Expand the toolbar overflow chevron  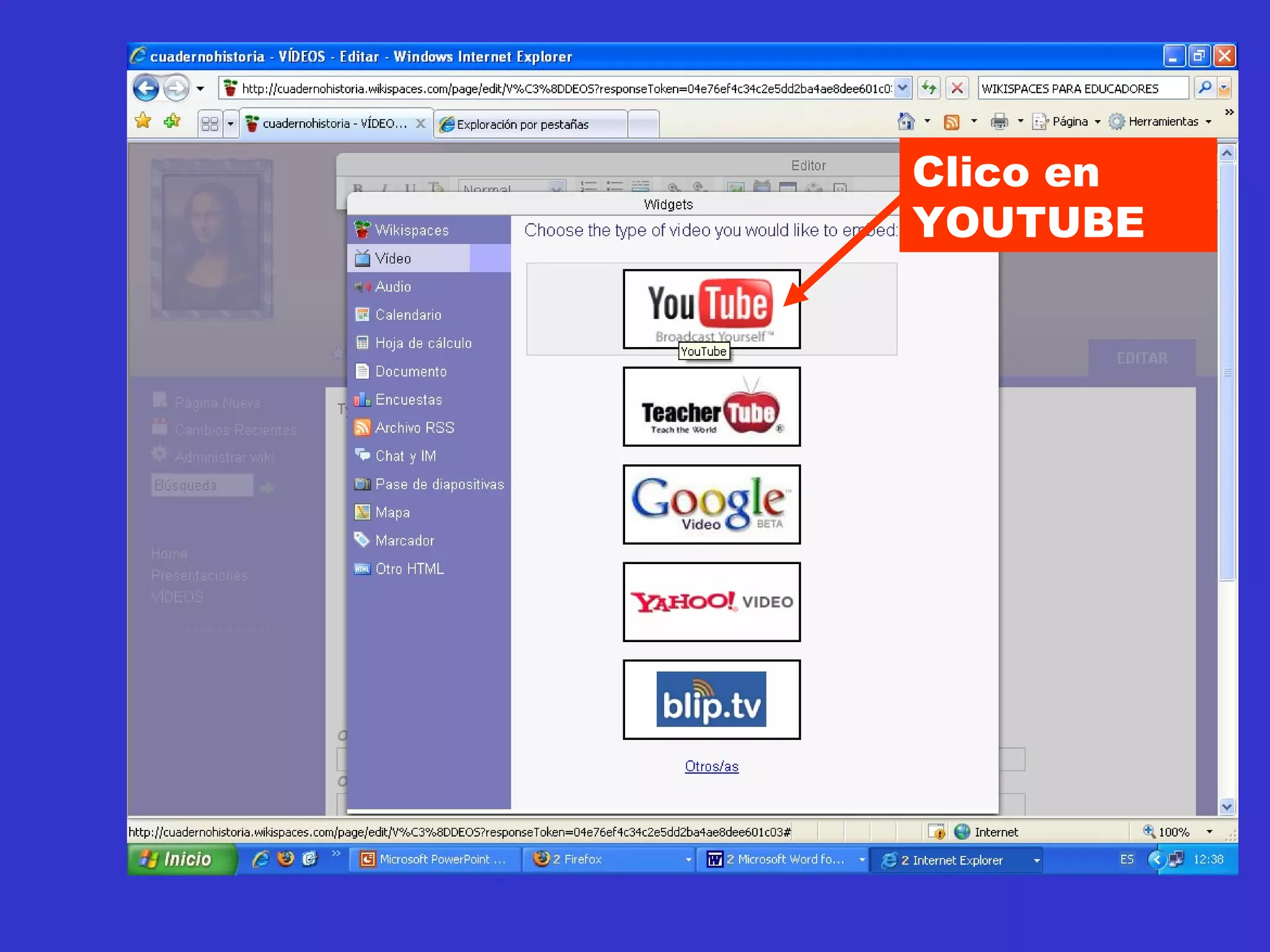click(x=1229, y=112)
